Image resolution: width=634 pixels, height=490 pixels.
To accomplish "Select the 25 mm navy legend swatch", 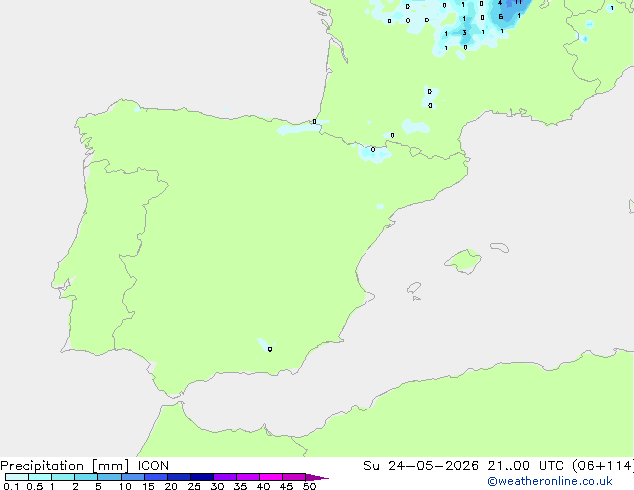I will point(202,477).
